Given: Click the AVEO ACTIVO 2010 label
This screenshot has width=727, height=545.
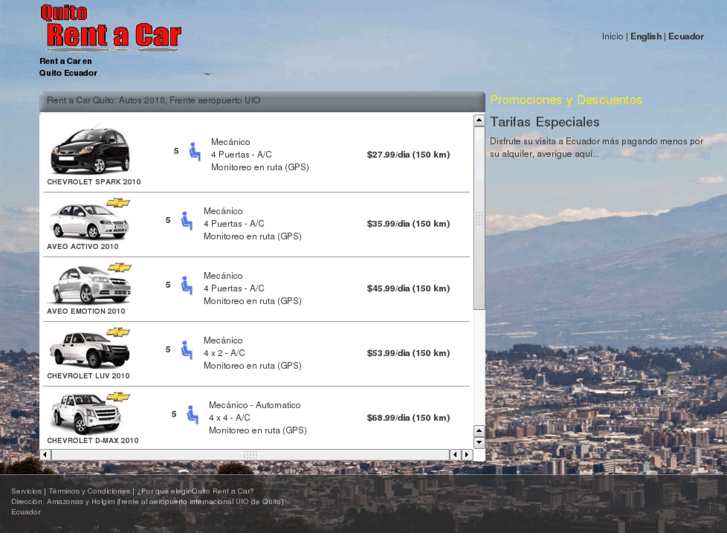Looking at the screenshot, I should 83,246.
